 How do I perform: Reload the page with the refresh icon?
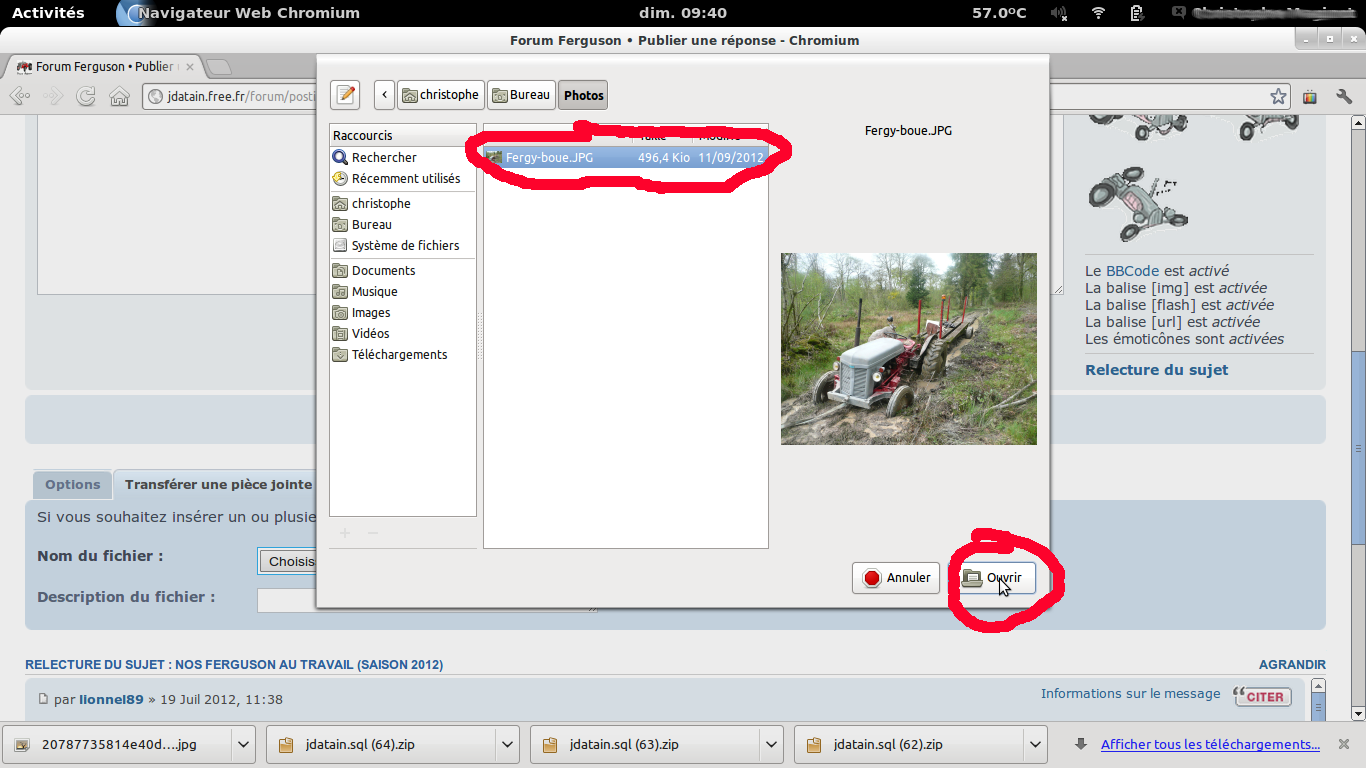click(x=86, y=96)
